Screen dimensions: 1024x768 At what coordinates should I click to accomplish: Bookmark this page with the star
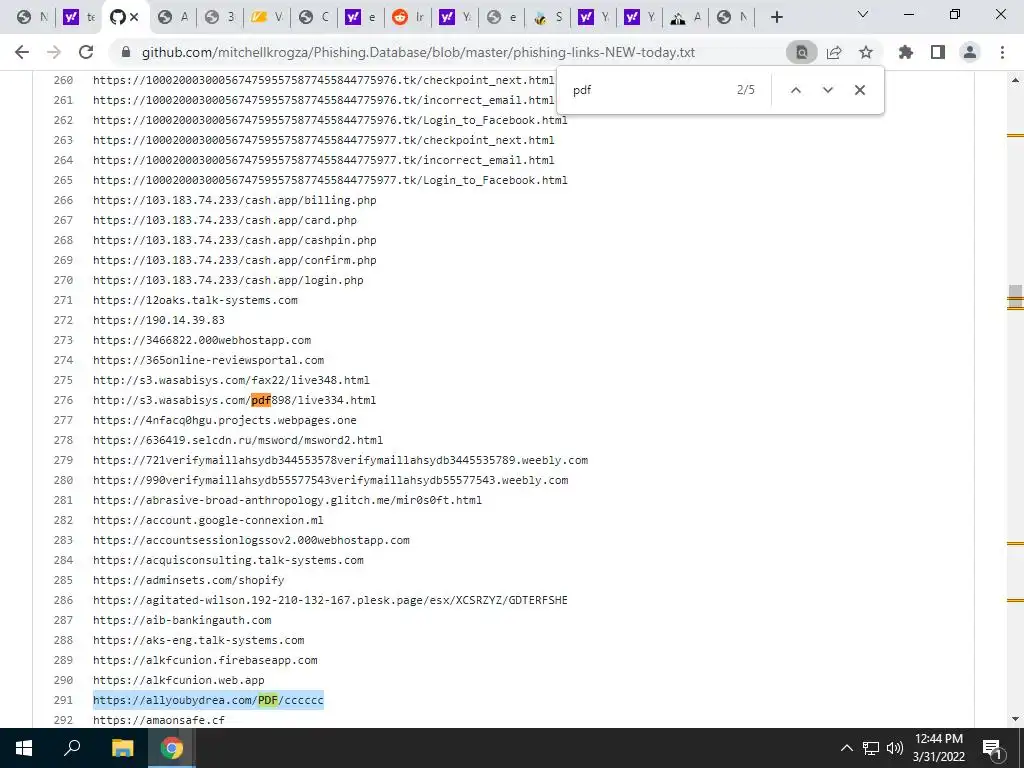pos(866,52)
